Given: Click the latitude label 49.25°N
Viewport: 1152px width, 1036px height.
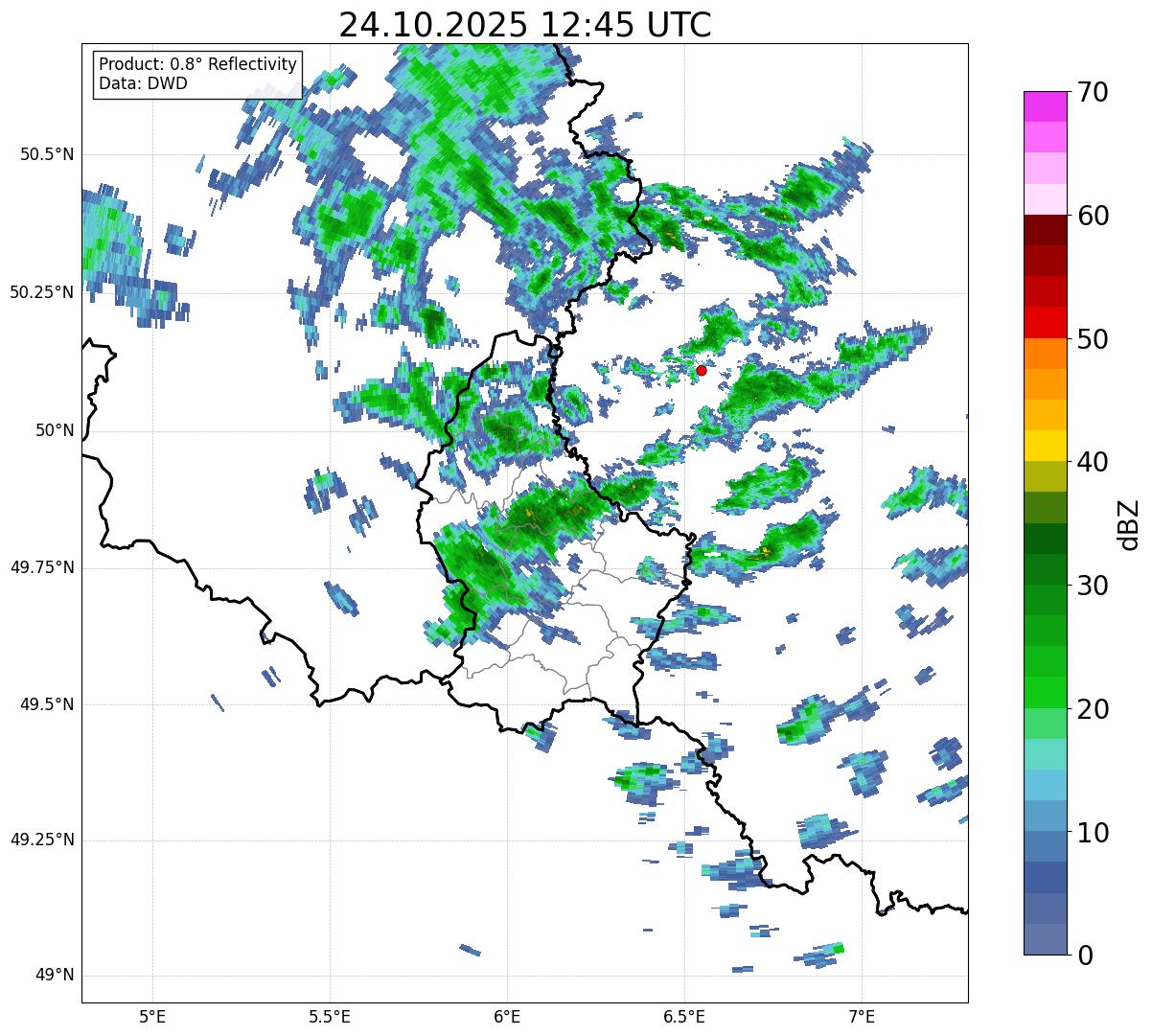Looking at the screenshot, I should click(41, 840).
